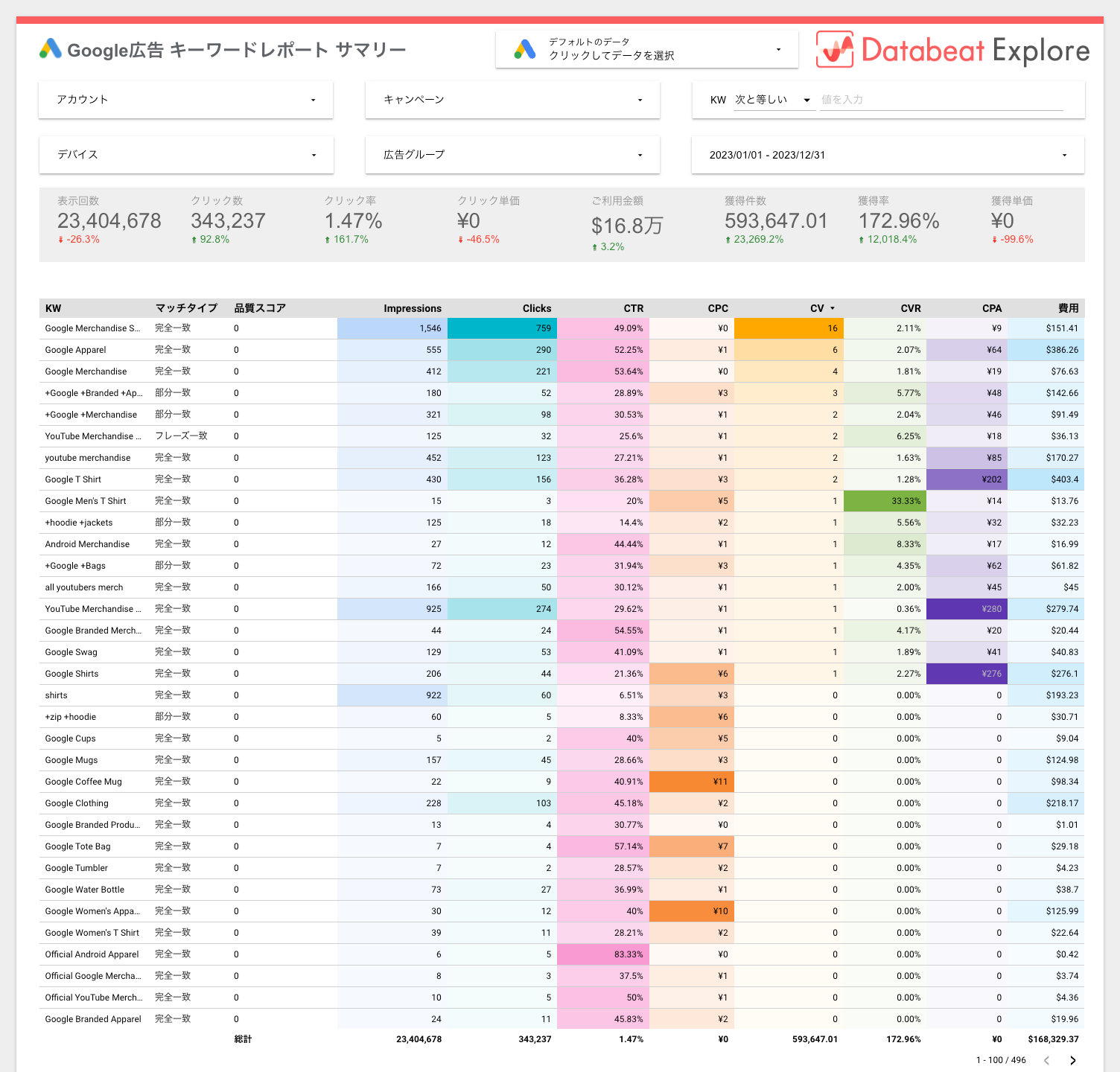This screenshot has width=1120, height=1072.
Task: Click the total cost $168,329.37
Action: coord(1053,1039)
